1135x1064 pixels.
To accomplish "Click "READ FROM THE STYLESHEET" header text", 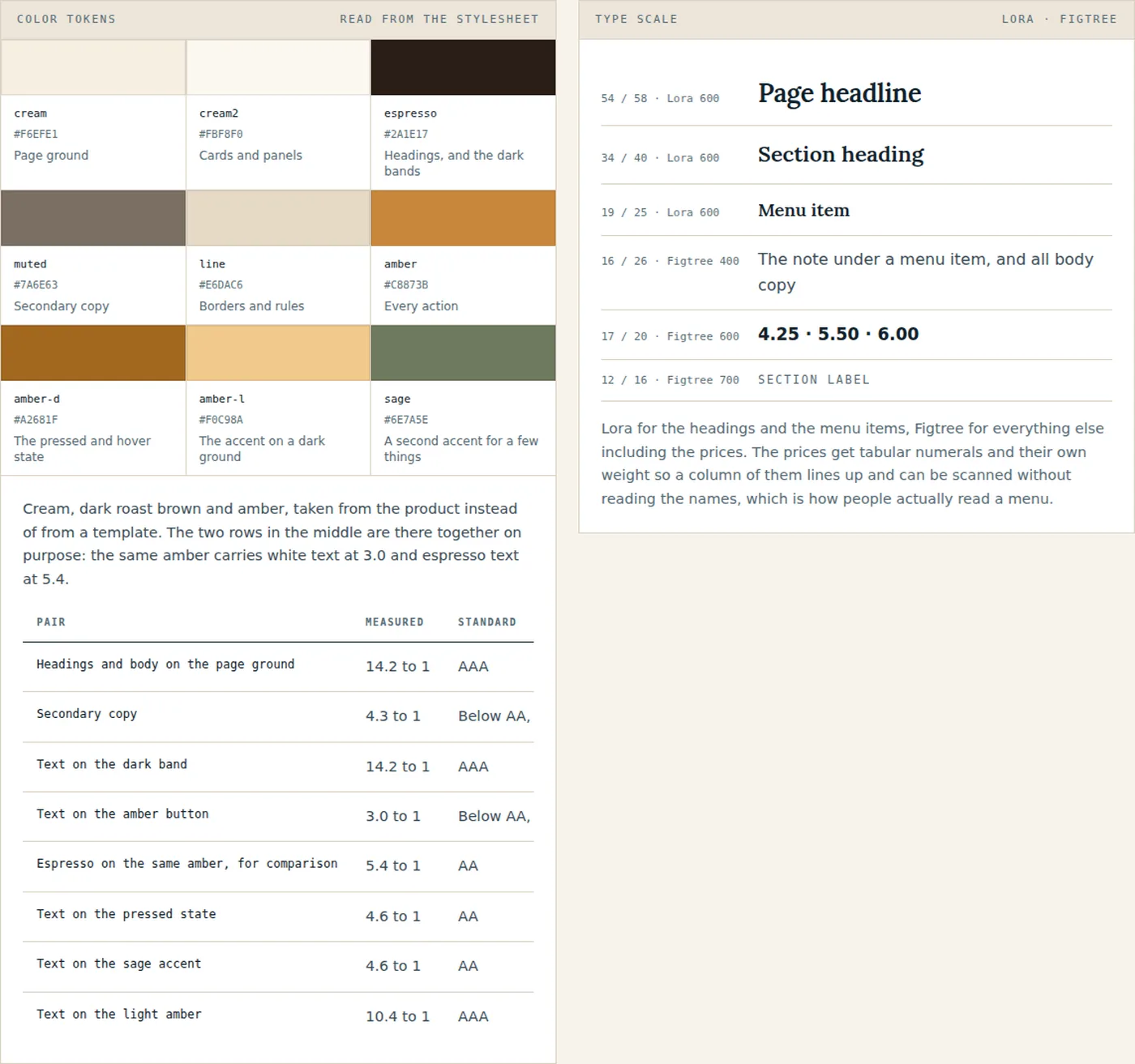I will point(439,19).
